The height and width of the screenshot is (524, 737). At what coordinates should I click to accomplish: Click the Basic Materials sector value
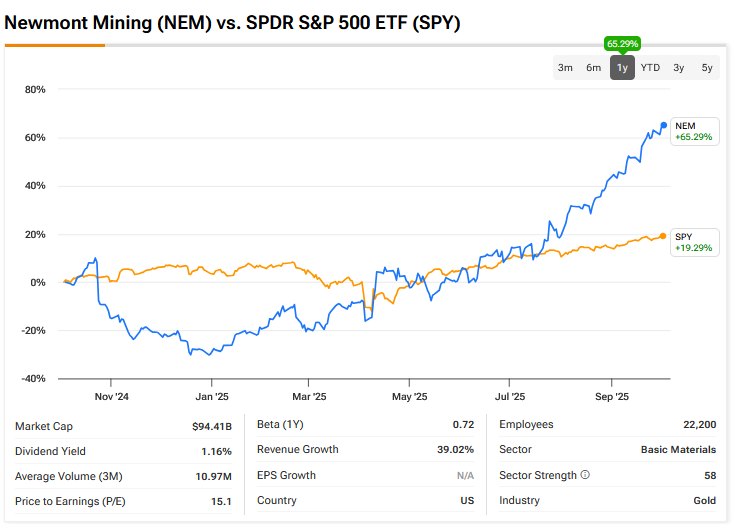678,450
